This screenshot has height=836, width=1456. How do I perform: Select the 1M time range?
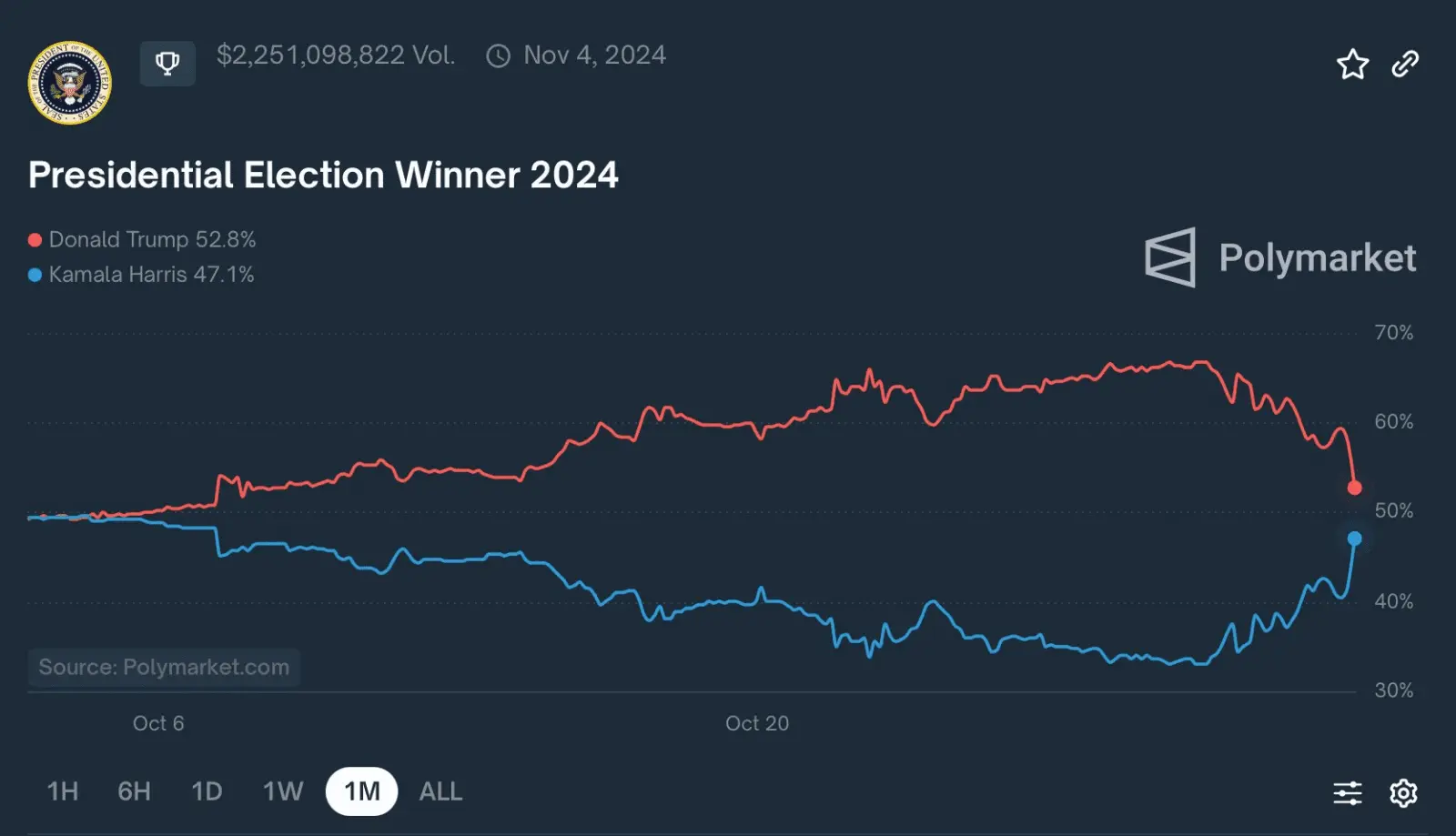pos(362,791)
